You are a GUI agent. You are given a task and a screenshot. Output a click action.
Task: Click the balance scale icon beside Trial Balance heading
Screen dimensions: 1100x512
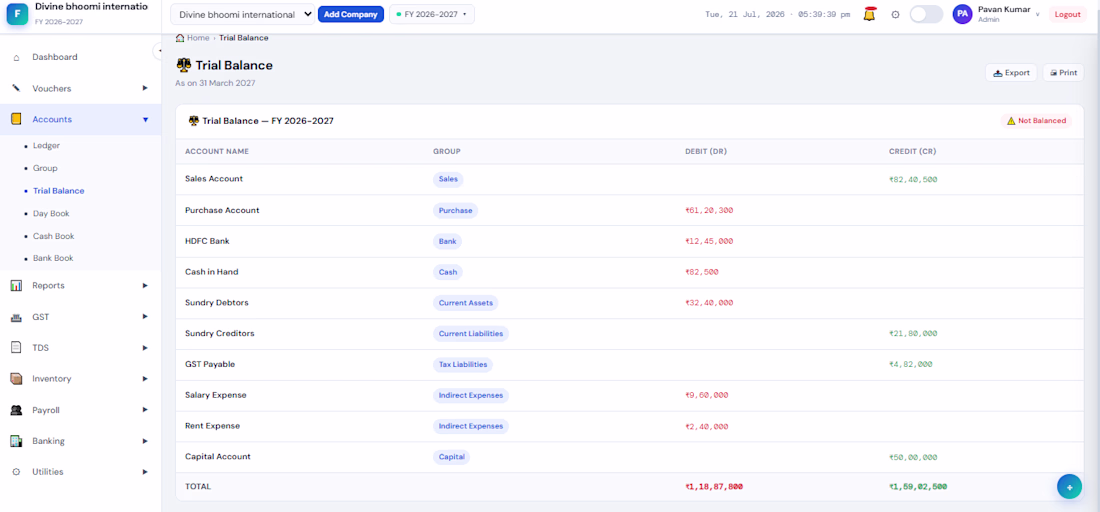pos(184,65)
